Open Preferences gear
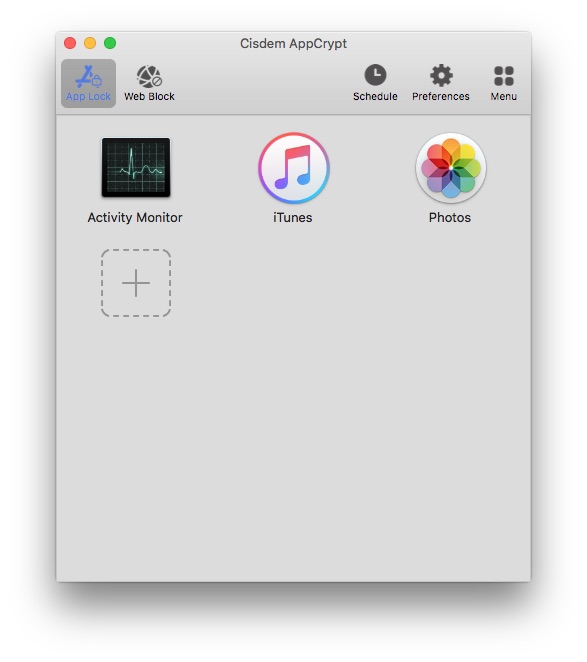The image size is (587, 662). click(441, 83)
